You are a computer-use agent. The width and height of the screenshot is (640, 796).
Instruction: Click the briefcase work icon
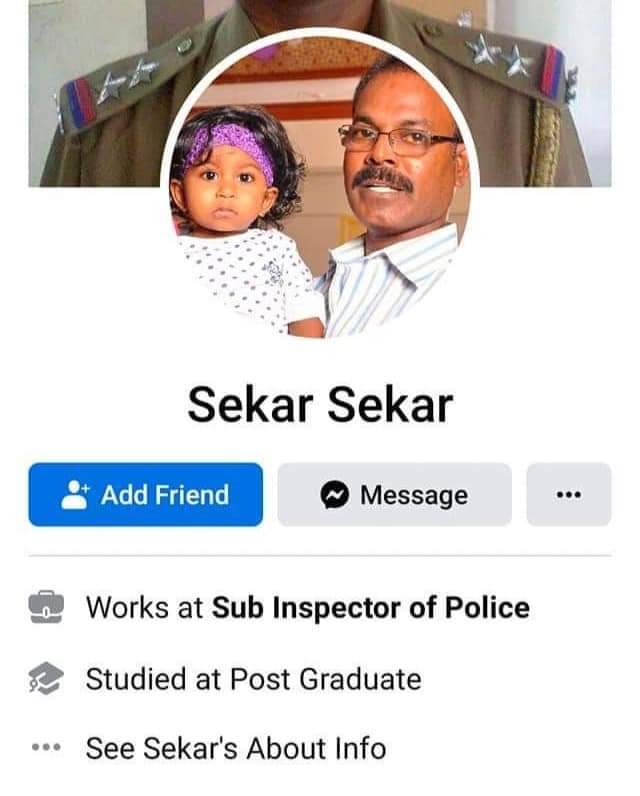point(46,607)
